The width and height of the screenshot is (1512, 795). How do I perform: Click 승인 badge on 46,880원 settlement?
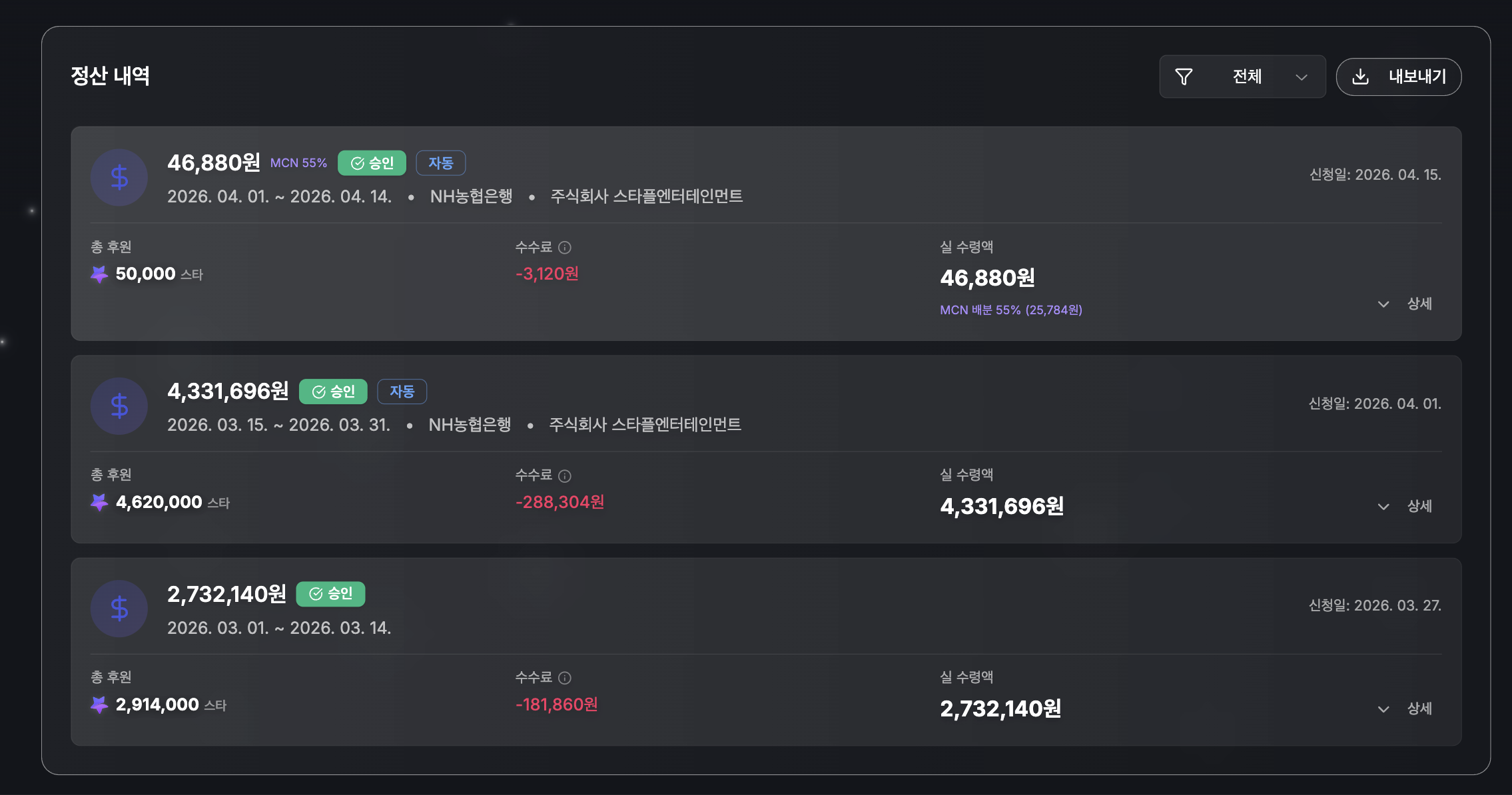pyautogui.click(x=372, y=163)
